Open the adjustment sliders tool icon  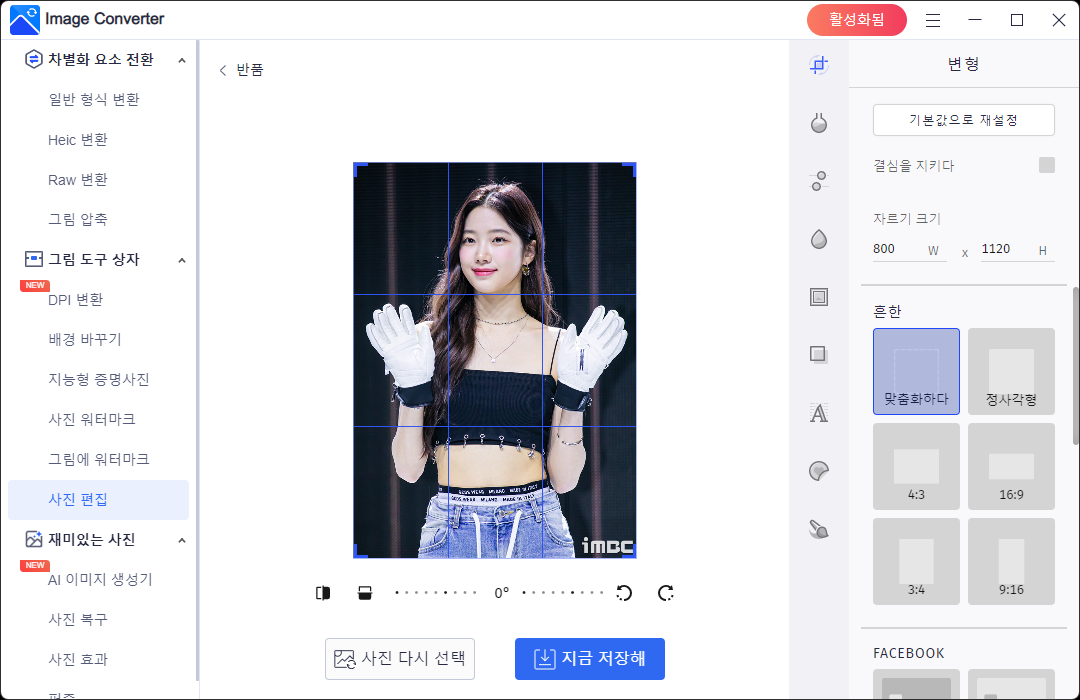coord(818,181)
